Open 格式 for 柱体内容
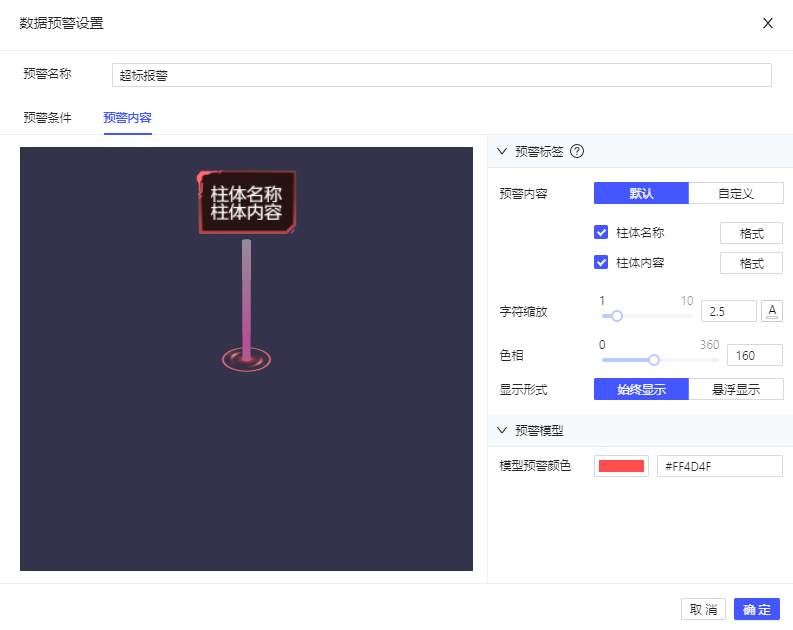Screen dimensions: 793x630 [x=752, y=263]
